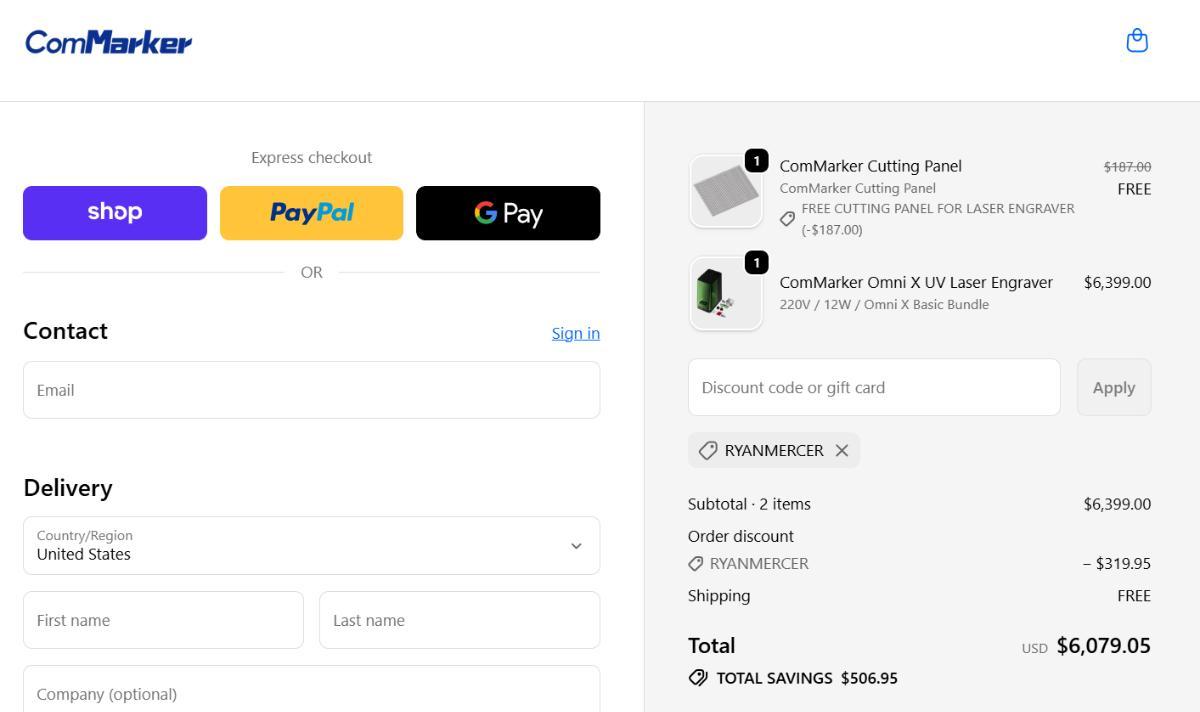Apply the discount code
Screen dimensions: 1200x712
coord(1113,387)
